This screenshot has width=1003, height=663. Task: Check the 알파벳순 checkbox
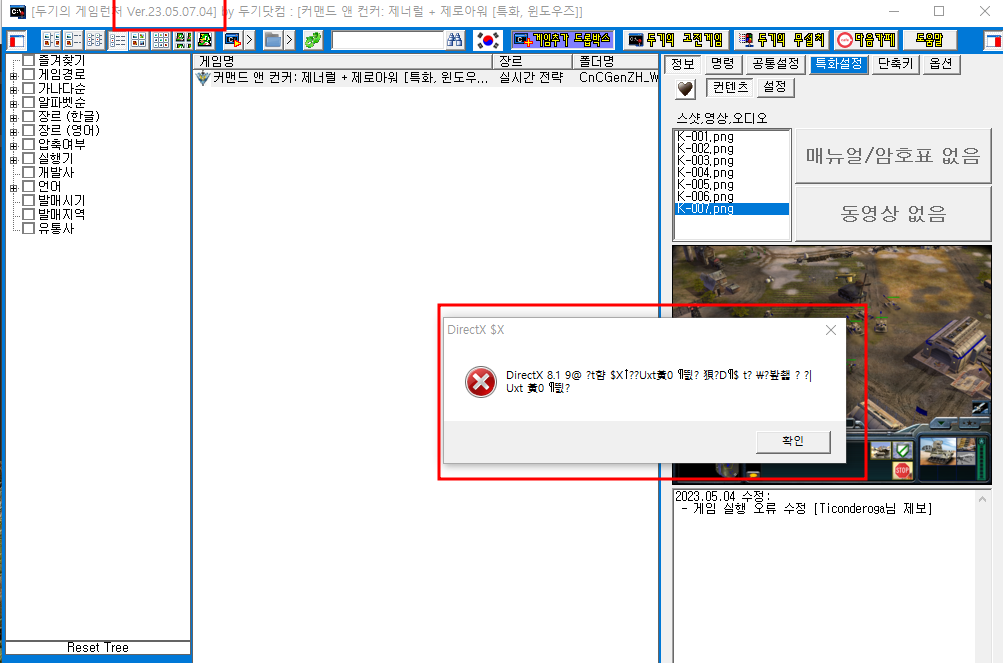click(x=28, y=102)
